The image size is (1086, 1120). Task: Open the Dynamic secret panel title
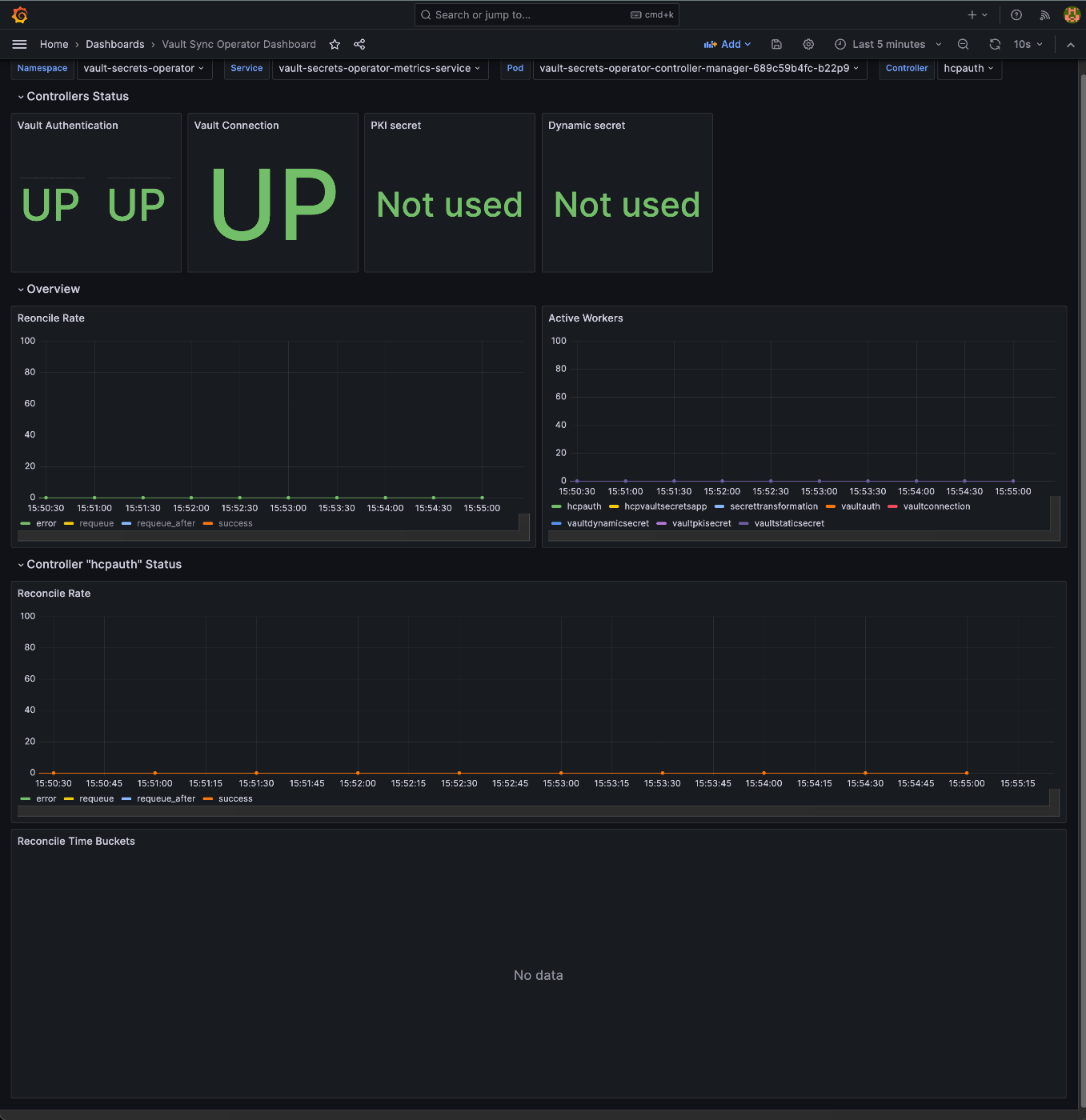point(587,126)
